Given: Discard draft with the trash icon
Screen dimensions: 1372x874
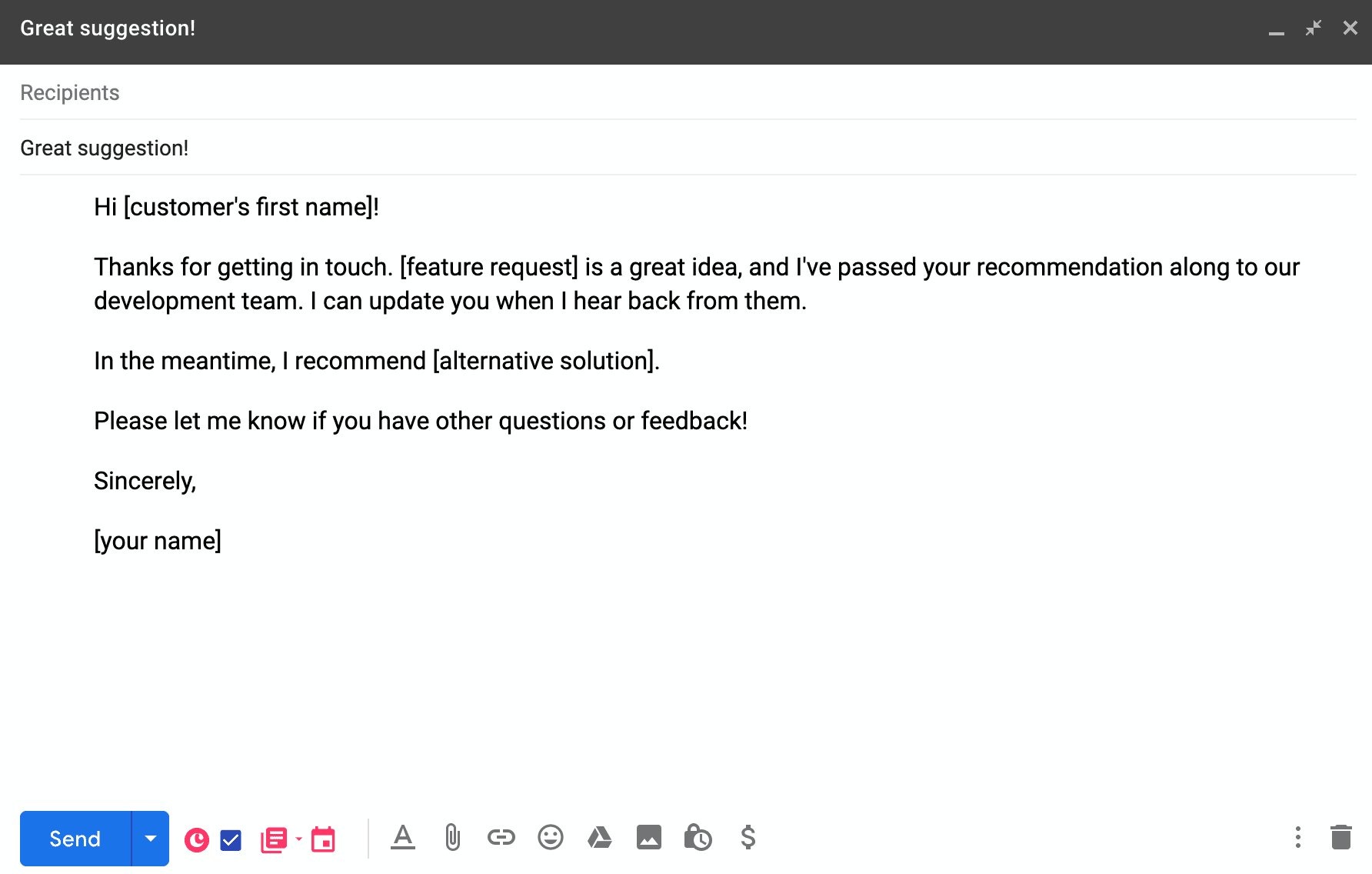Looking at the screenshot, I should 1341,837.
